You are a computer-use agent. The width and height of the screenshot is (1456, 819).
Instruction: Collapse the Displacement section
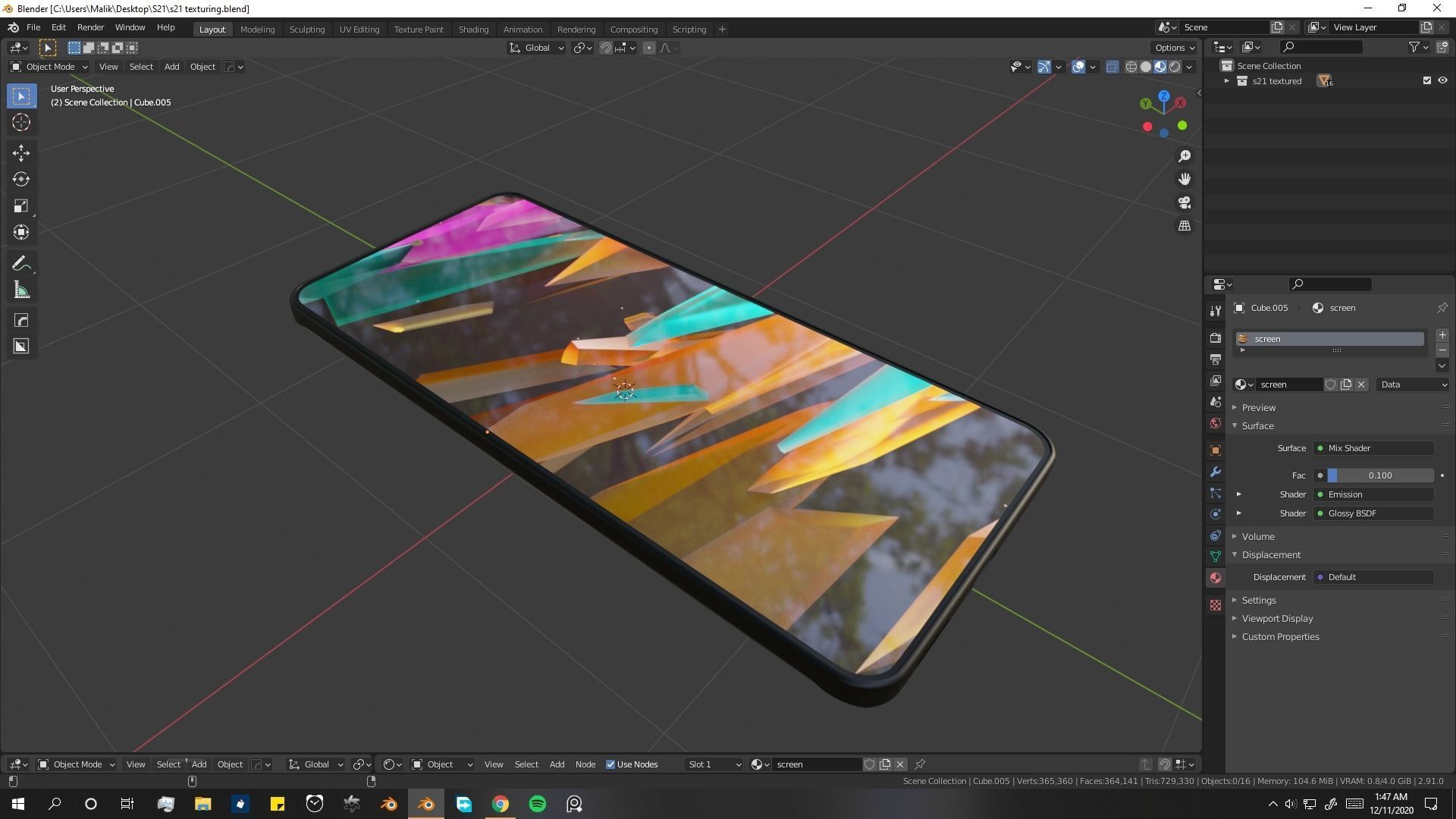pos(1270,554)
